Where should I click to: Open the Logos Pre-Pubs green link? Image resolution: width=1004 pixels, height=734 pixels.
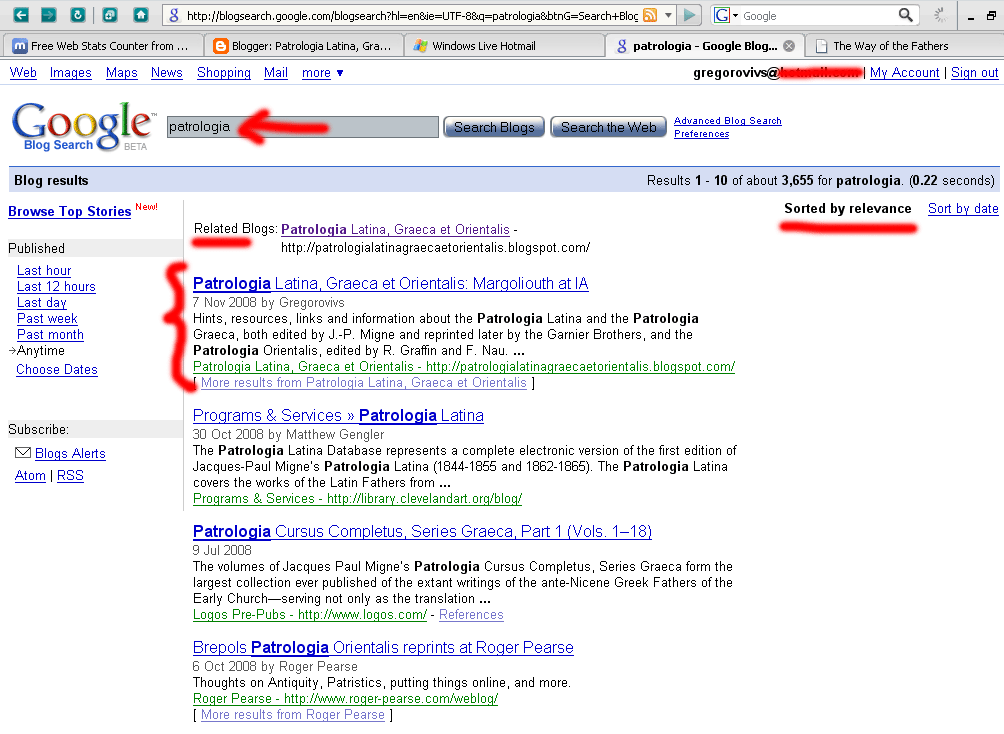[310, 614]
